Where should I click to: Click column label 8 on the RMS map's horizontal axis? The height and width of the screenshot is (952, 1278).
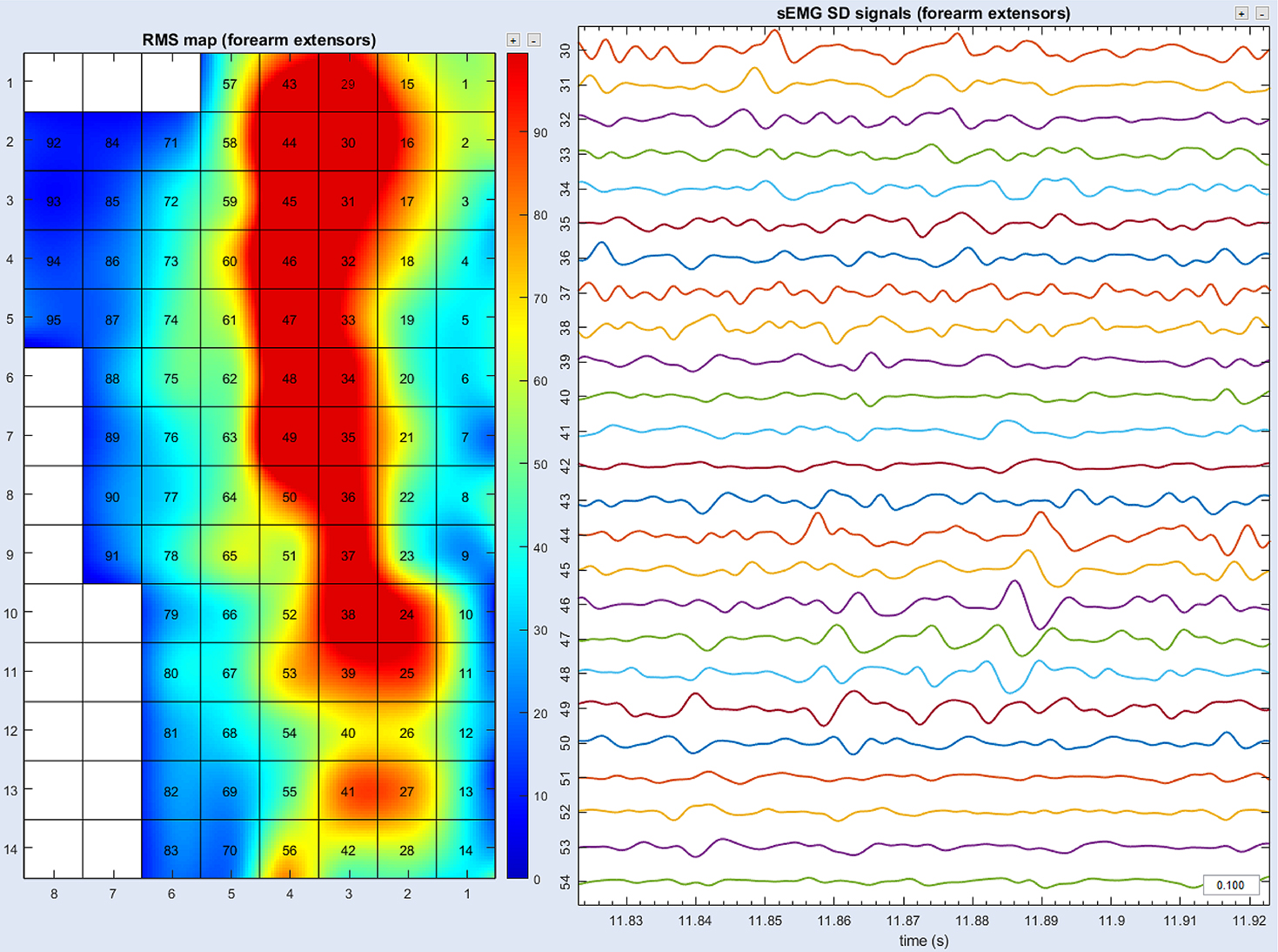[x=54, y=894]
